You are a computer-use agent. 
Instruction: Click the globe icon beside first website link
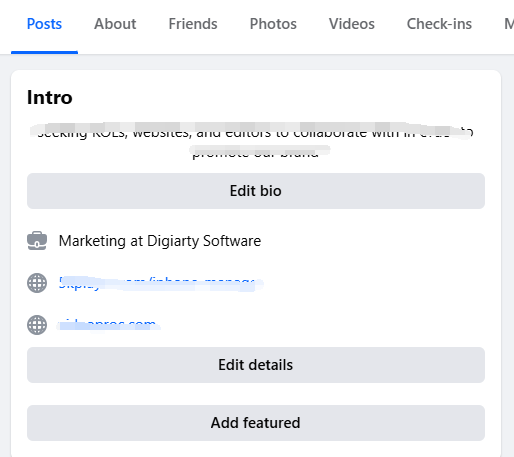(x=37, y=283)
